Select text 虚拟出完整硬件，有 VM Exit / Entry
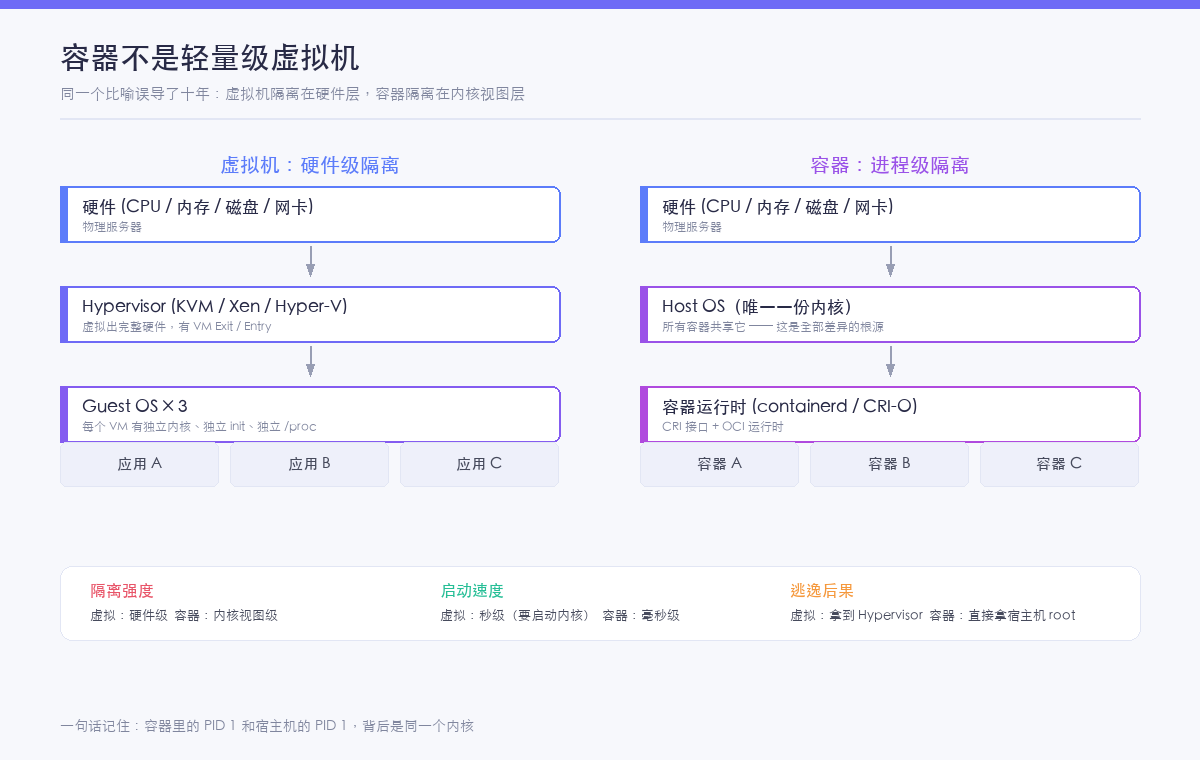The height and width of the screenshot is (760, 1200). 176,327
